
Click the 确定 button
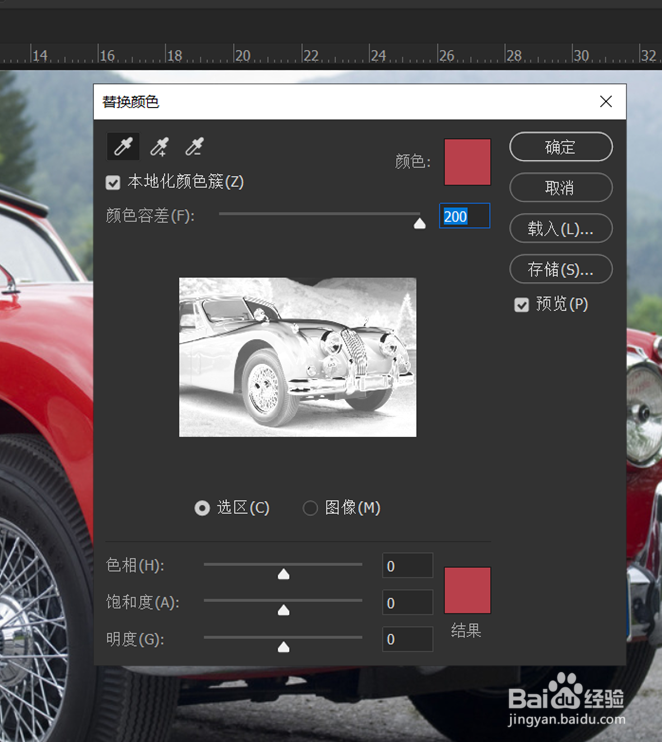(x=561, y=147)
